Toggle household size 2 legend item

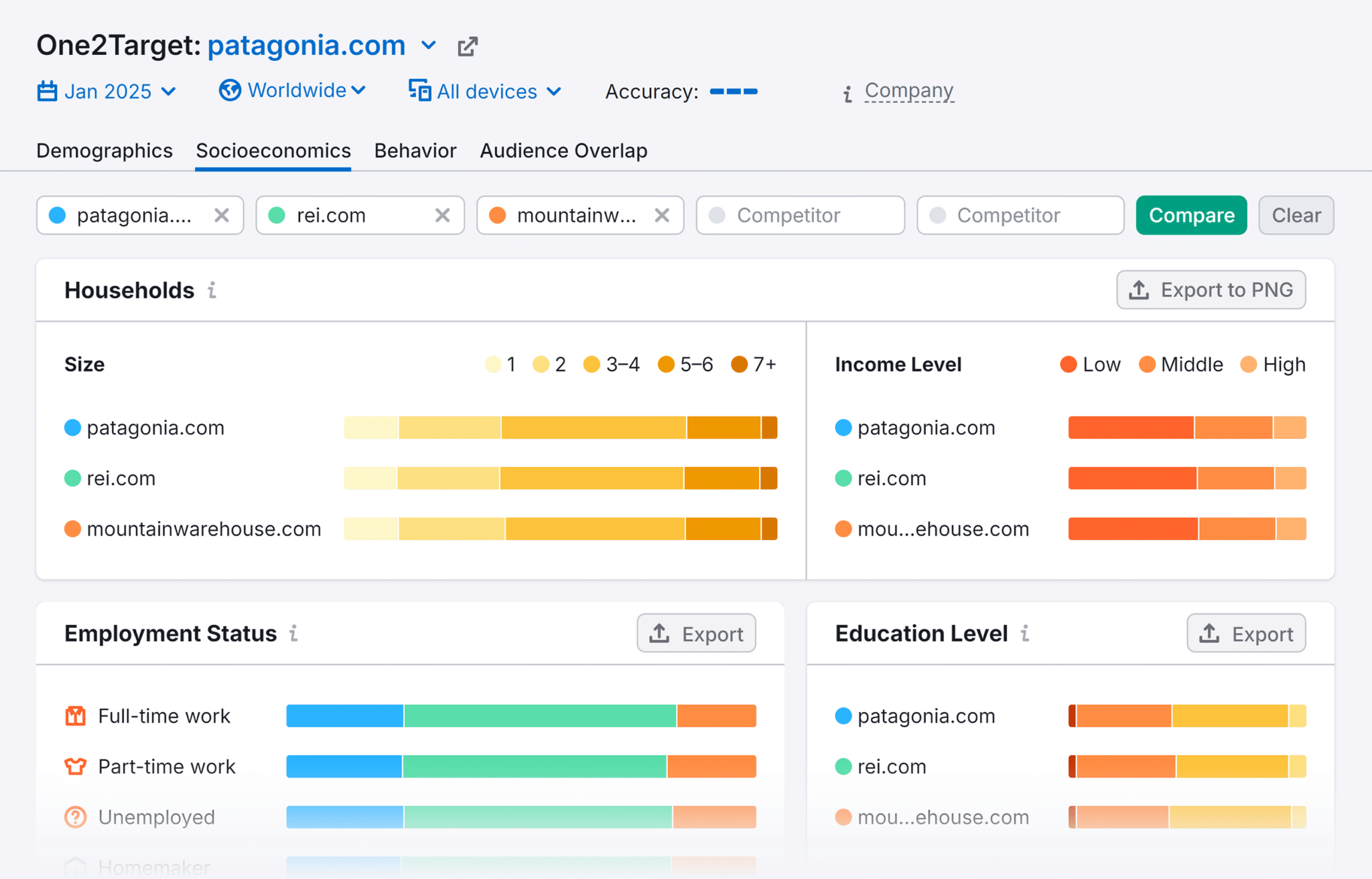tap(549, 364)
